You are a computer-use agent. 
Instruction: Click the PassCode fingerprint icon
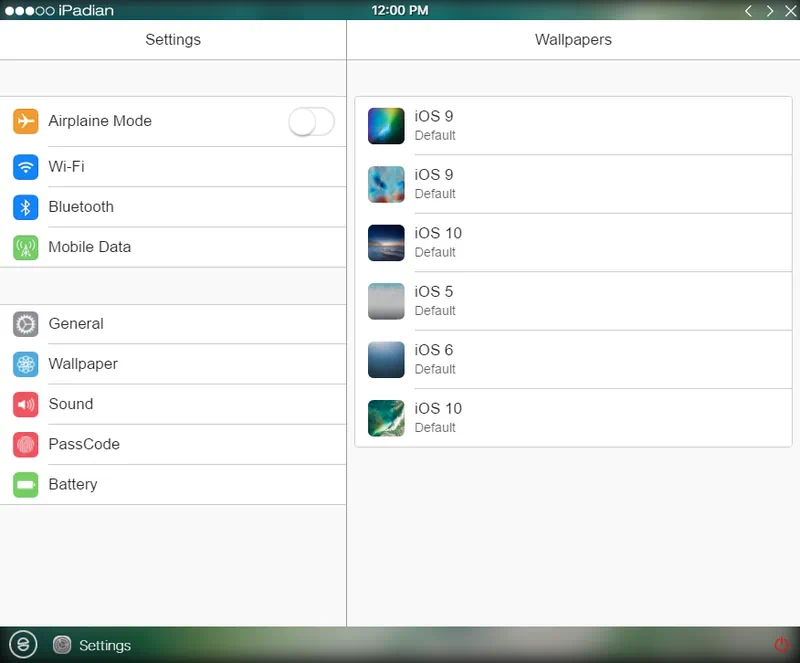click(26, 445)
